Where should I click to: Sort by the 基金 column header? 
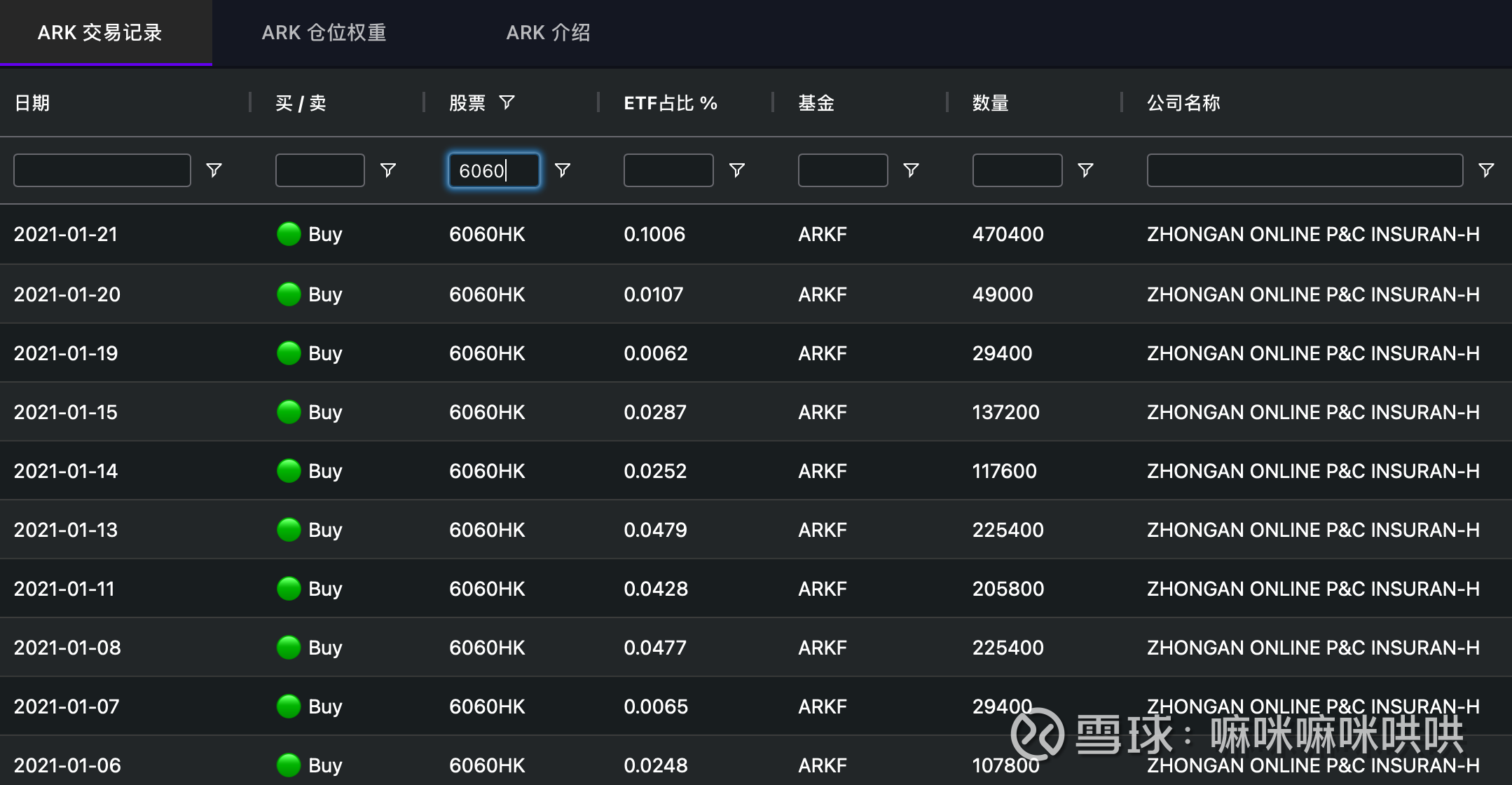pyautogui.click(x=816, y=103)
